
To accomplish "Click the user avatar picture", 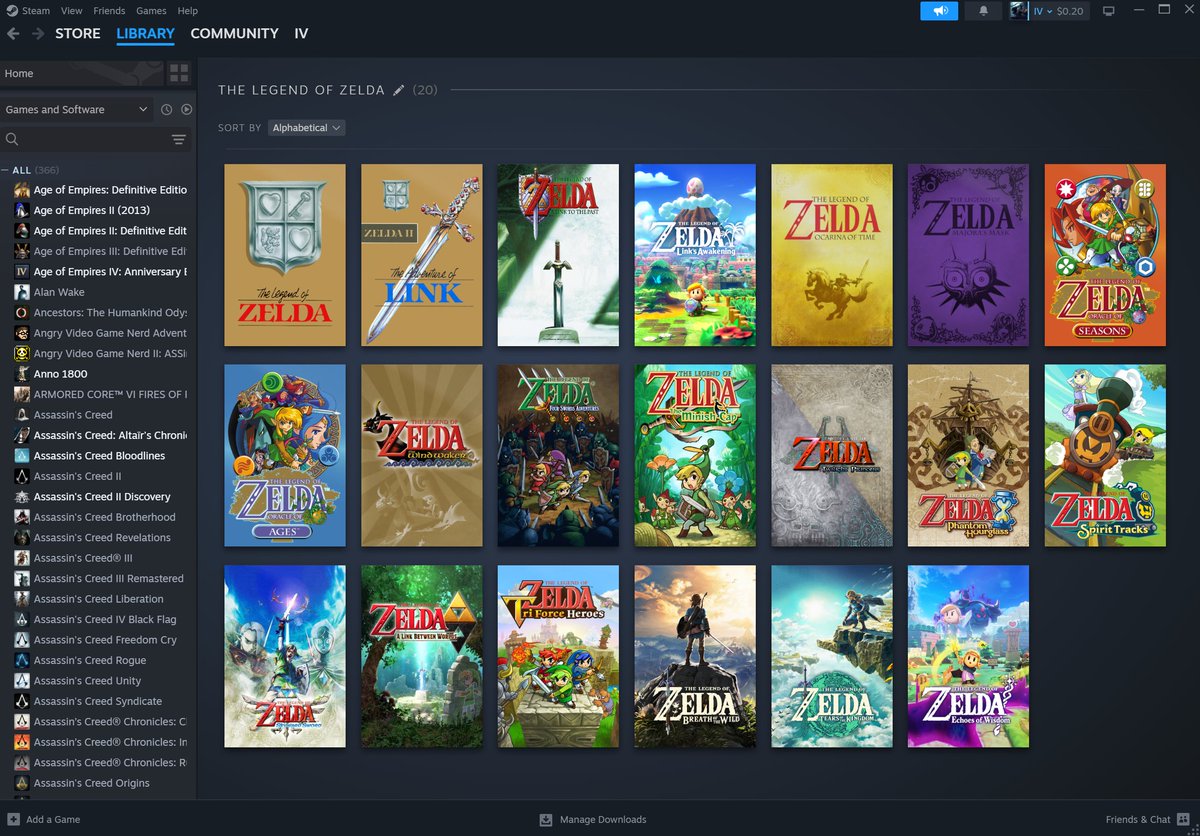I will point(1019,11).
